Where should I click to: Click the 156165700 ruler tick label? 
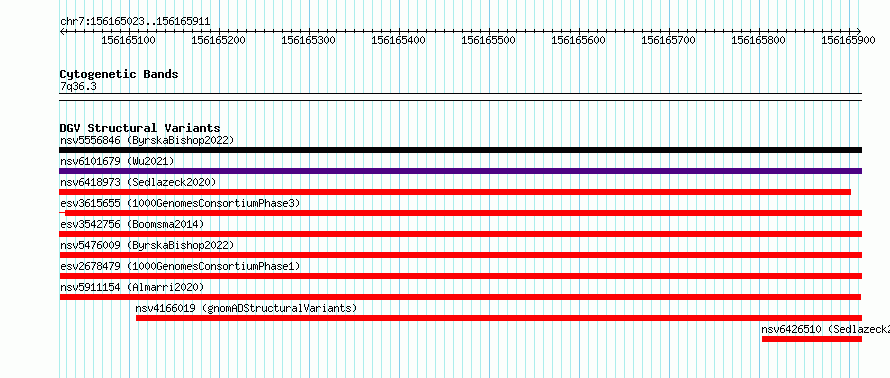pyautogui.click(x=668, y=40)
